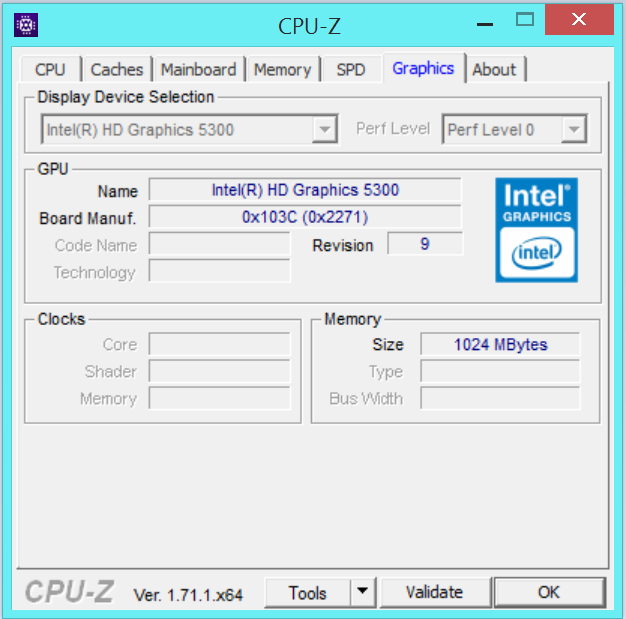Click the GPU Name field
The width and height of the screenshot is (626, 619).
pos(305,190)
